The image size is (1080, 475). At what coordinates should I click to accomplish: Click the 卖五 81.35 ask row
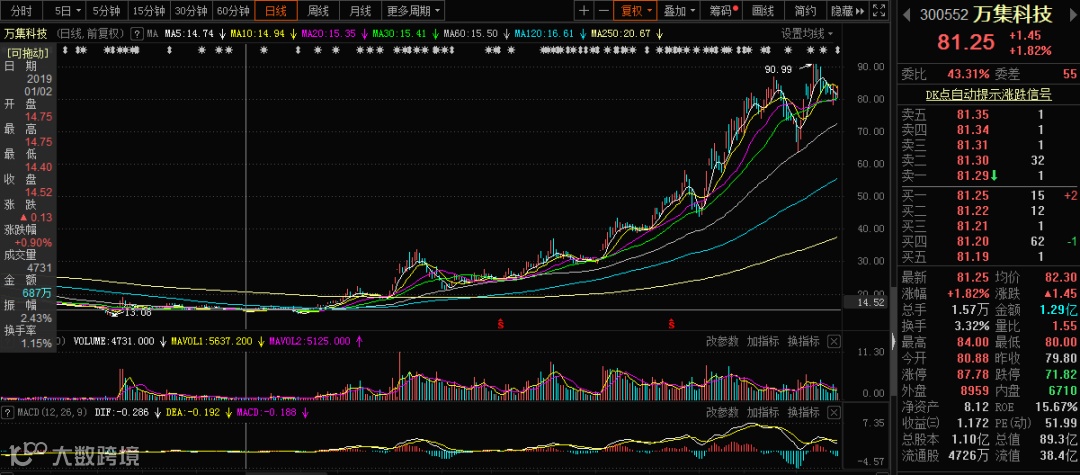988,115
